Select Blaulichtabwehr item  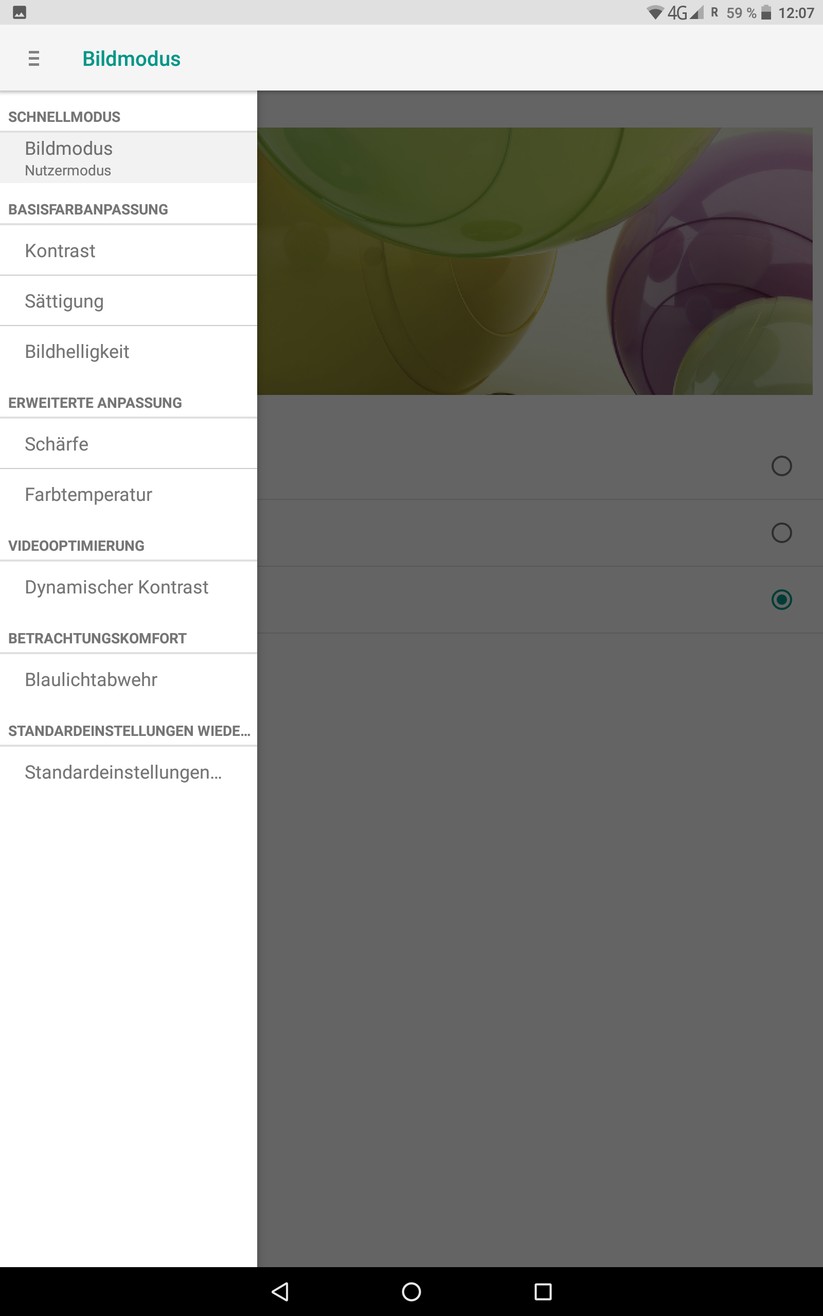128,680
